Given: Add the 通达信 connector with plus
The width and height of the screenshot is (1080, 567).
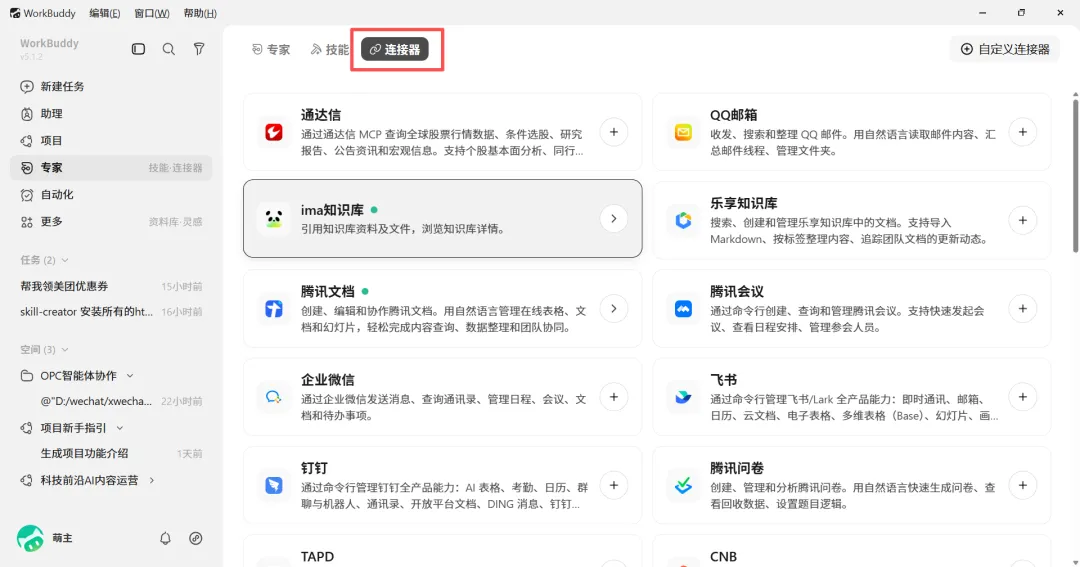Looking at the screenshot, I should click(x=614, y=132).
